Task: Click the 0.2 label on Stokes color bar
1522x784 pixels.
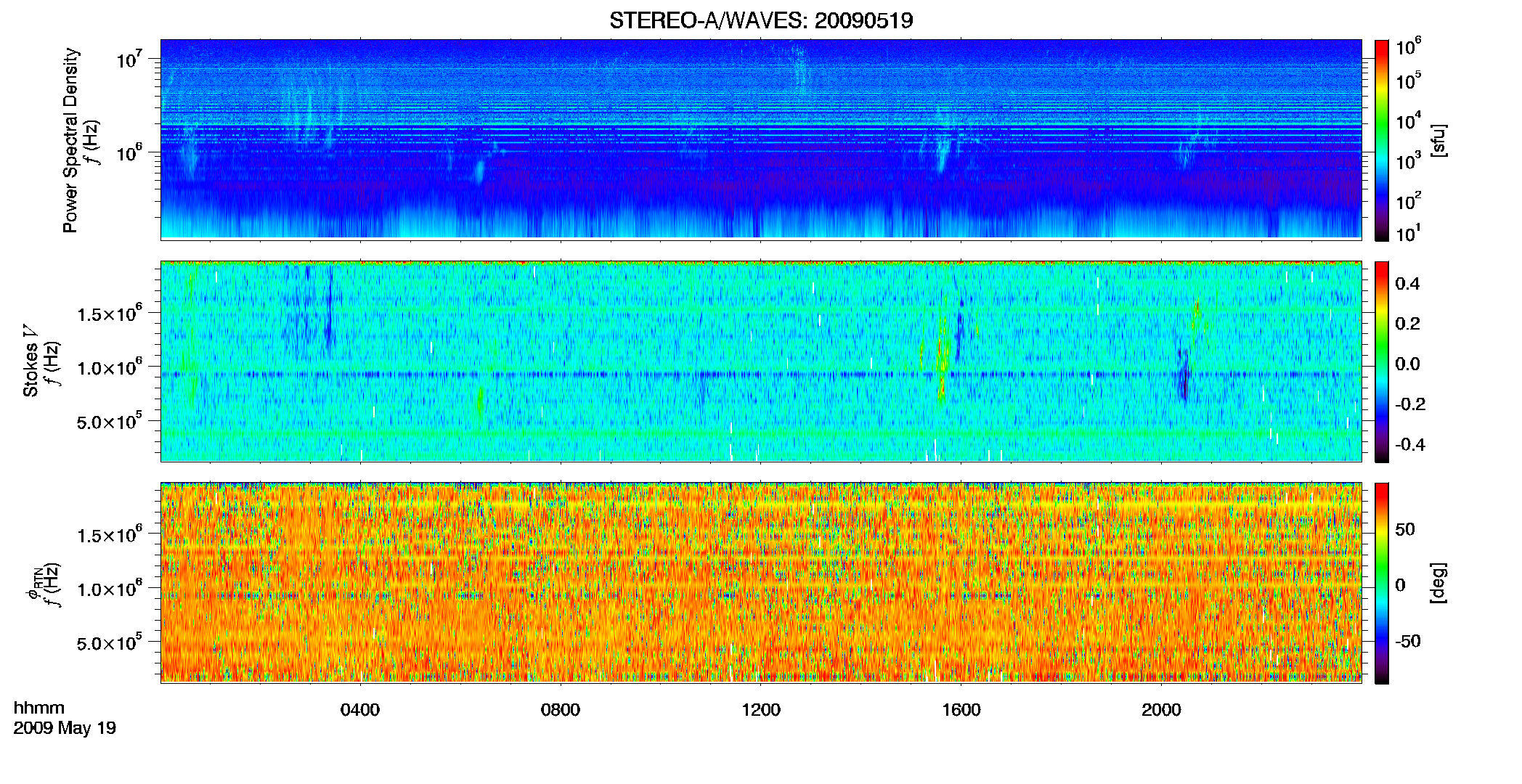Action: [x=1408, y=324]
